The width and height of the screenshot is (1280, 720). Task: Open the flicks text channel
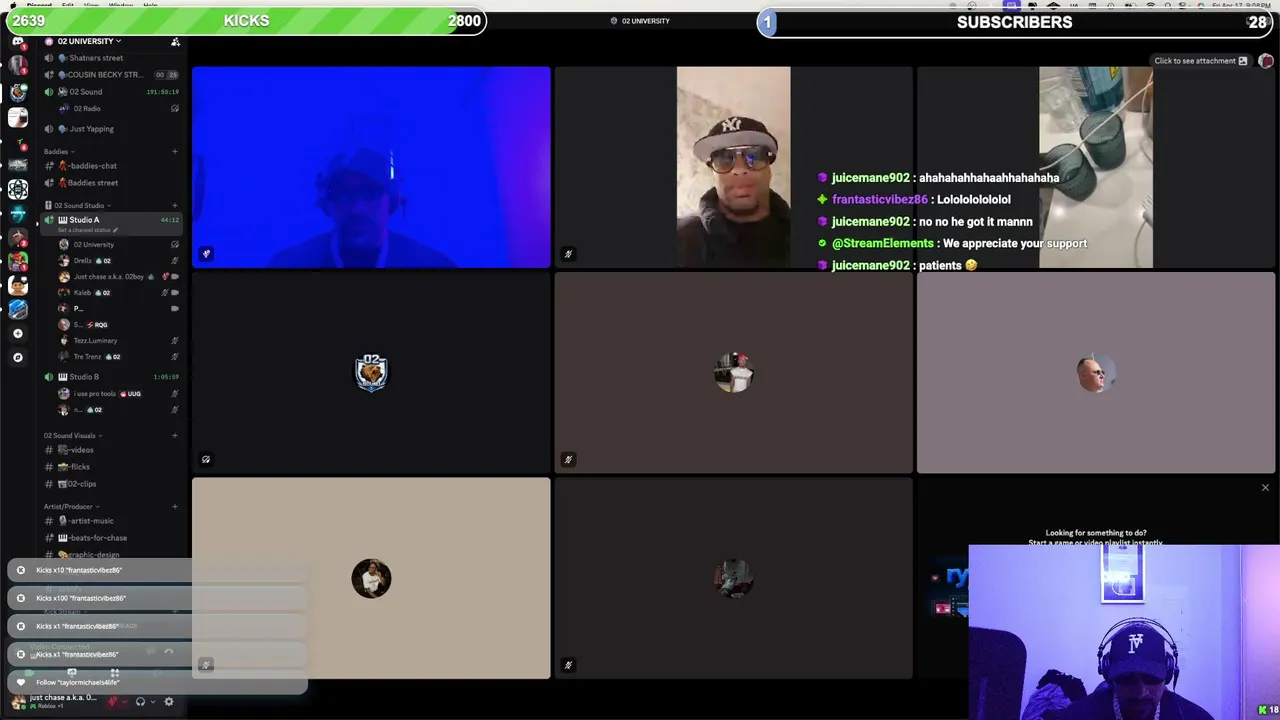[x=111, y=467]
